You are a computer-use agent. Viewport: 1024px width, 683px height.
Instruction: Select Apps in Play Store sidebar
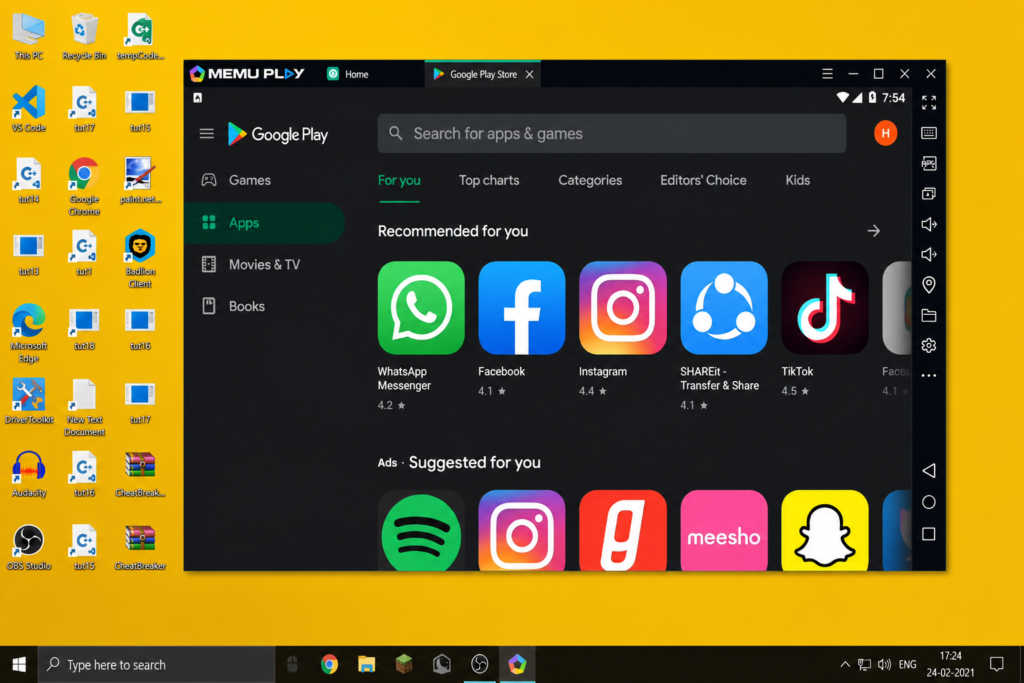[264, 223]
